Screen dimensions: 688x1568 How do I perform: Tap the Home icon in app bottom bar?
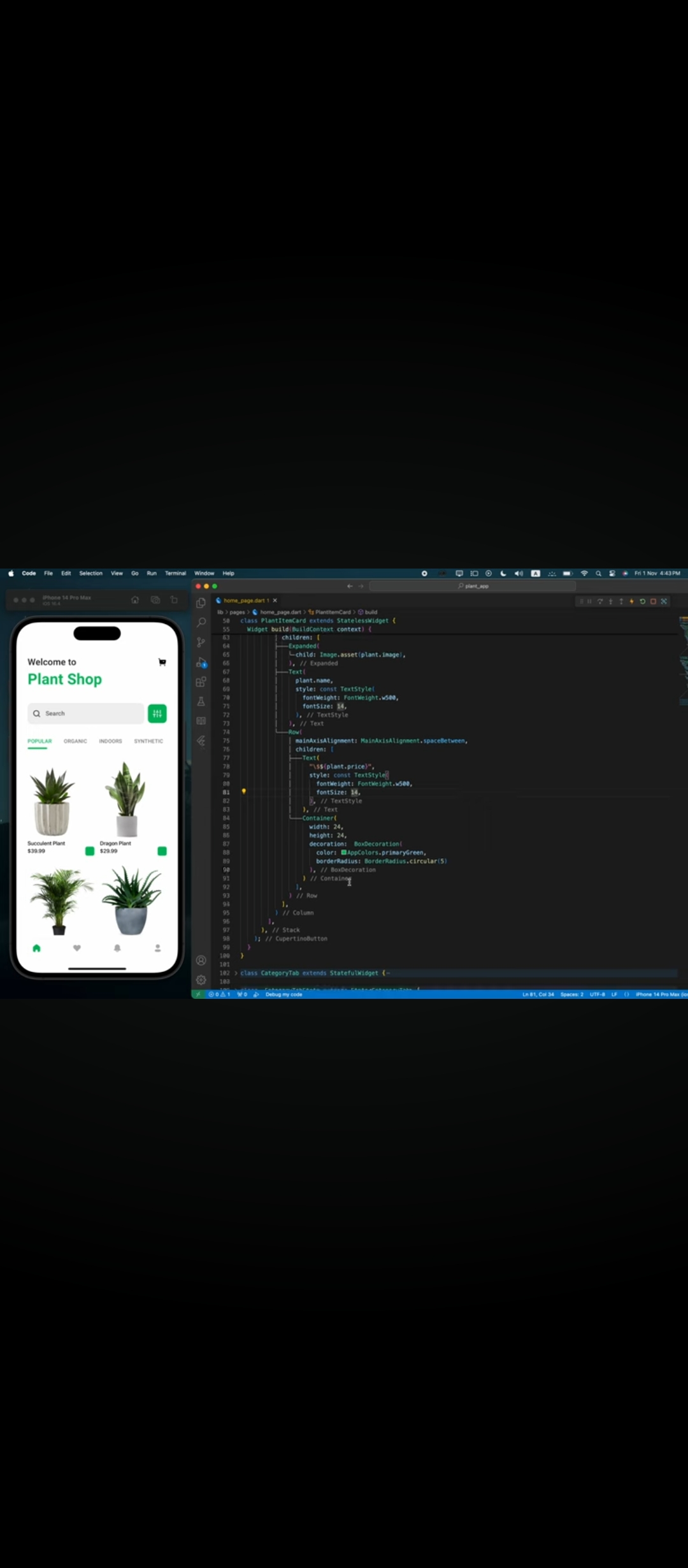[36, 948]
